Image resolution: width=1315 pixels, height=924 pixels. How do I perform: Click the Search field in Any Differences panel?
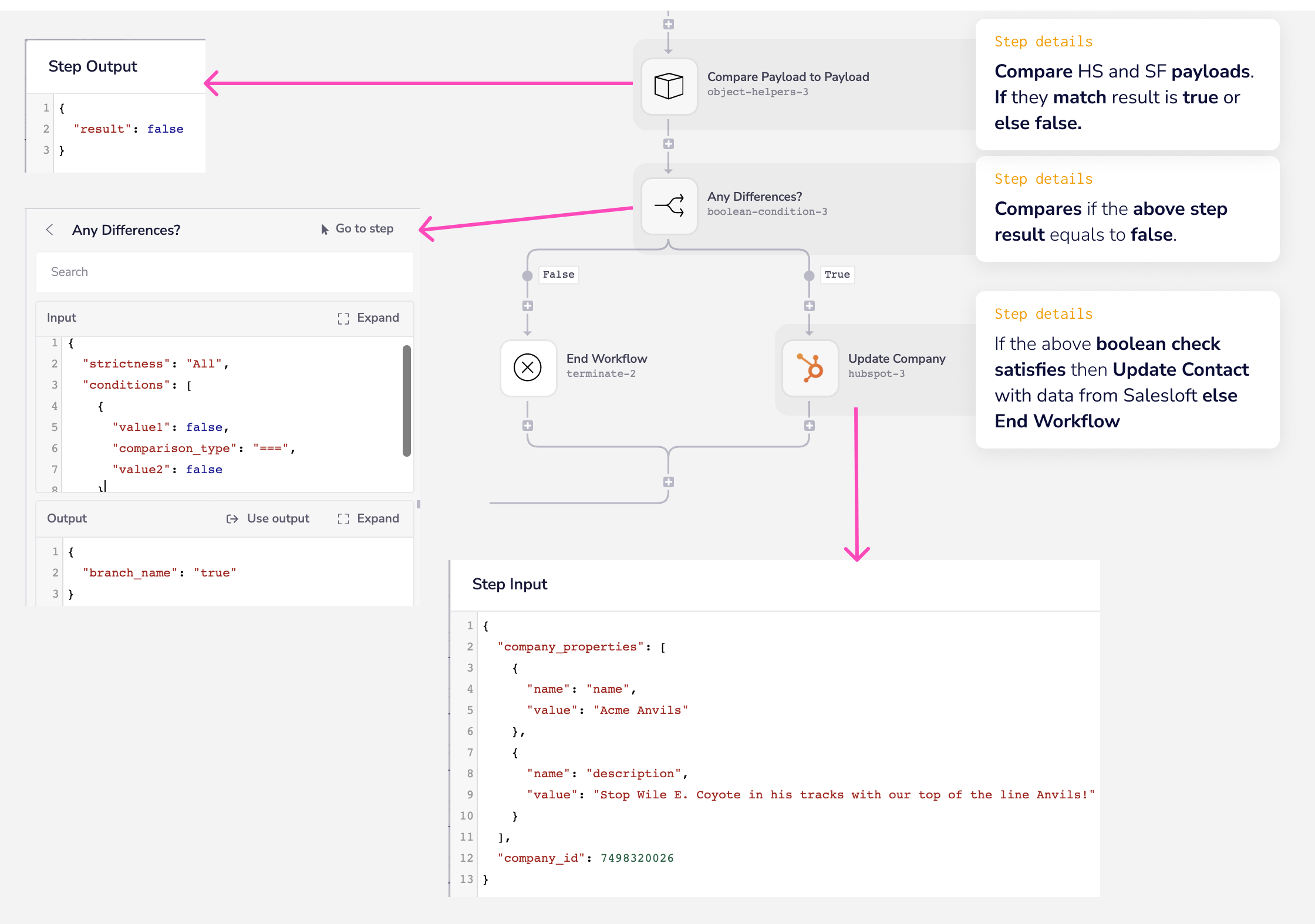[x=225, y=272]
